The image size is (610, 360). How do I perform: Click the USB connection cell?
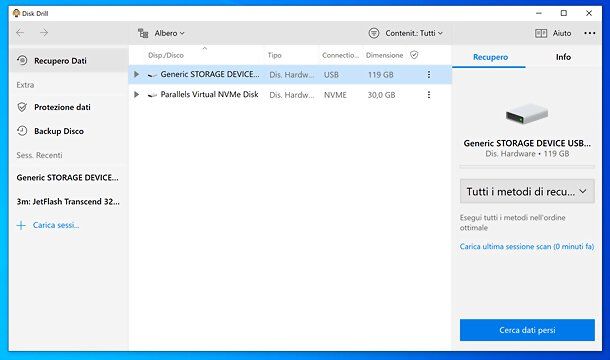point(331,75)
